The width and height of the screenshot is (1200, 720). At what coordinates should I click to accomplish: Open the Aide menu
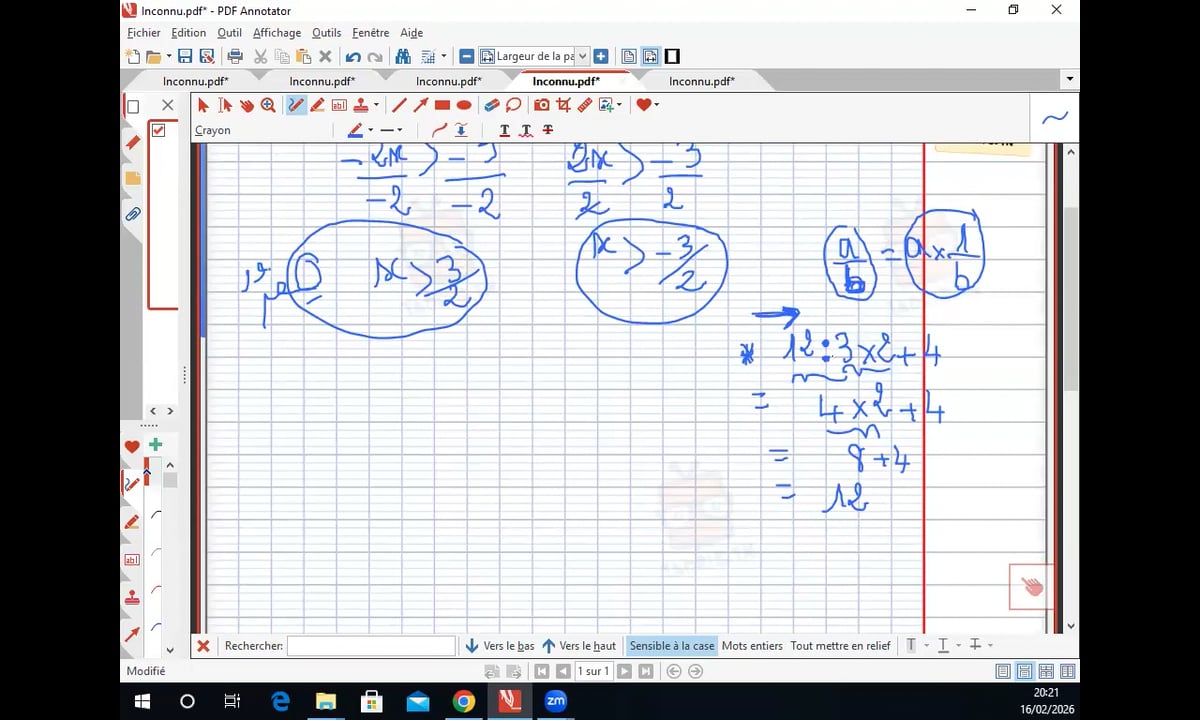click(x=411, y=33)
